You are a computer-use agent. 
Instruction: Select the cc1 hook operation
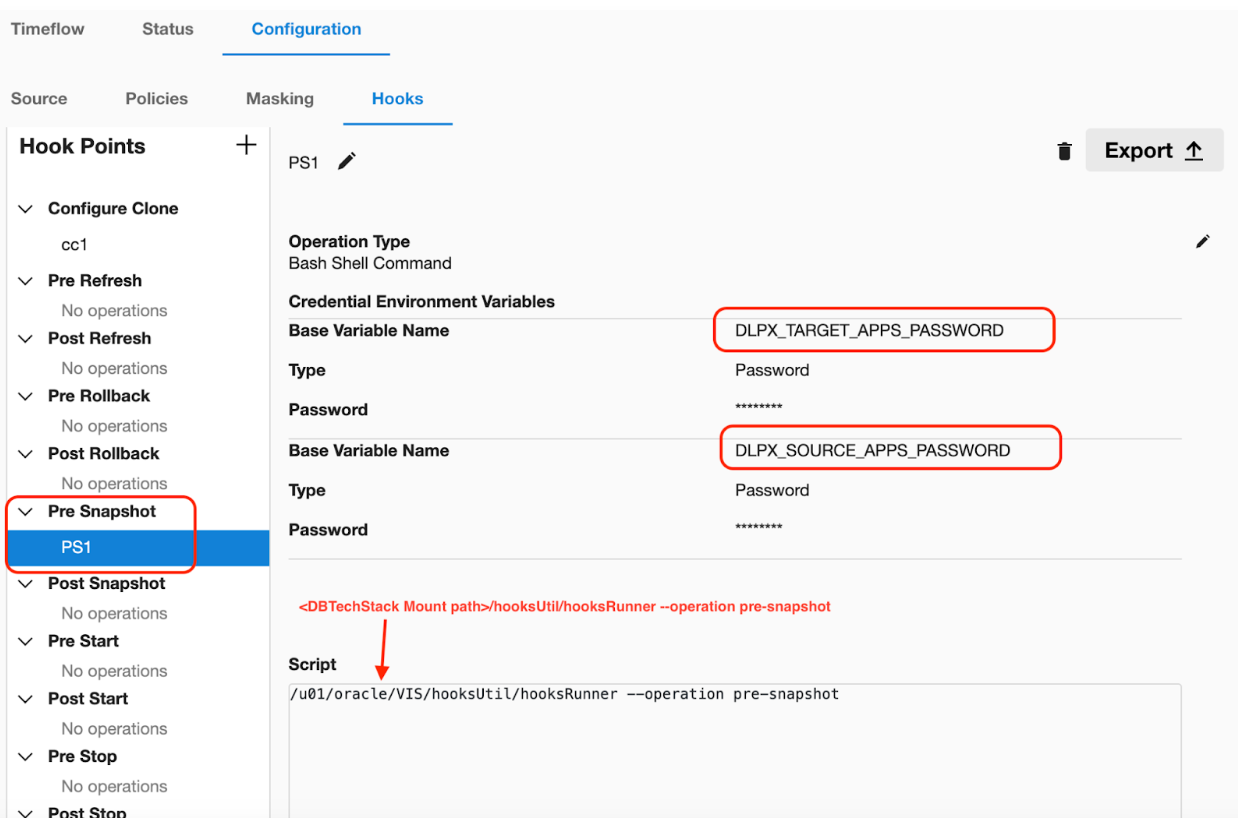(x=74, y=245)
